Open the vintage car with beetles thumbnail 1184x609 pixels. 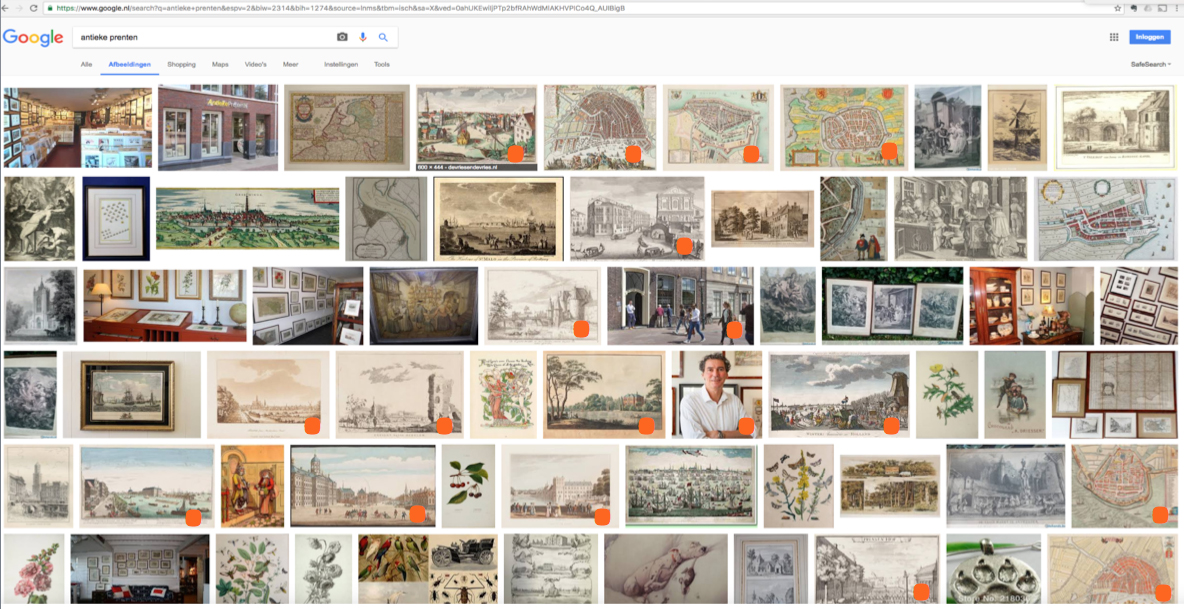click(464, 571)
